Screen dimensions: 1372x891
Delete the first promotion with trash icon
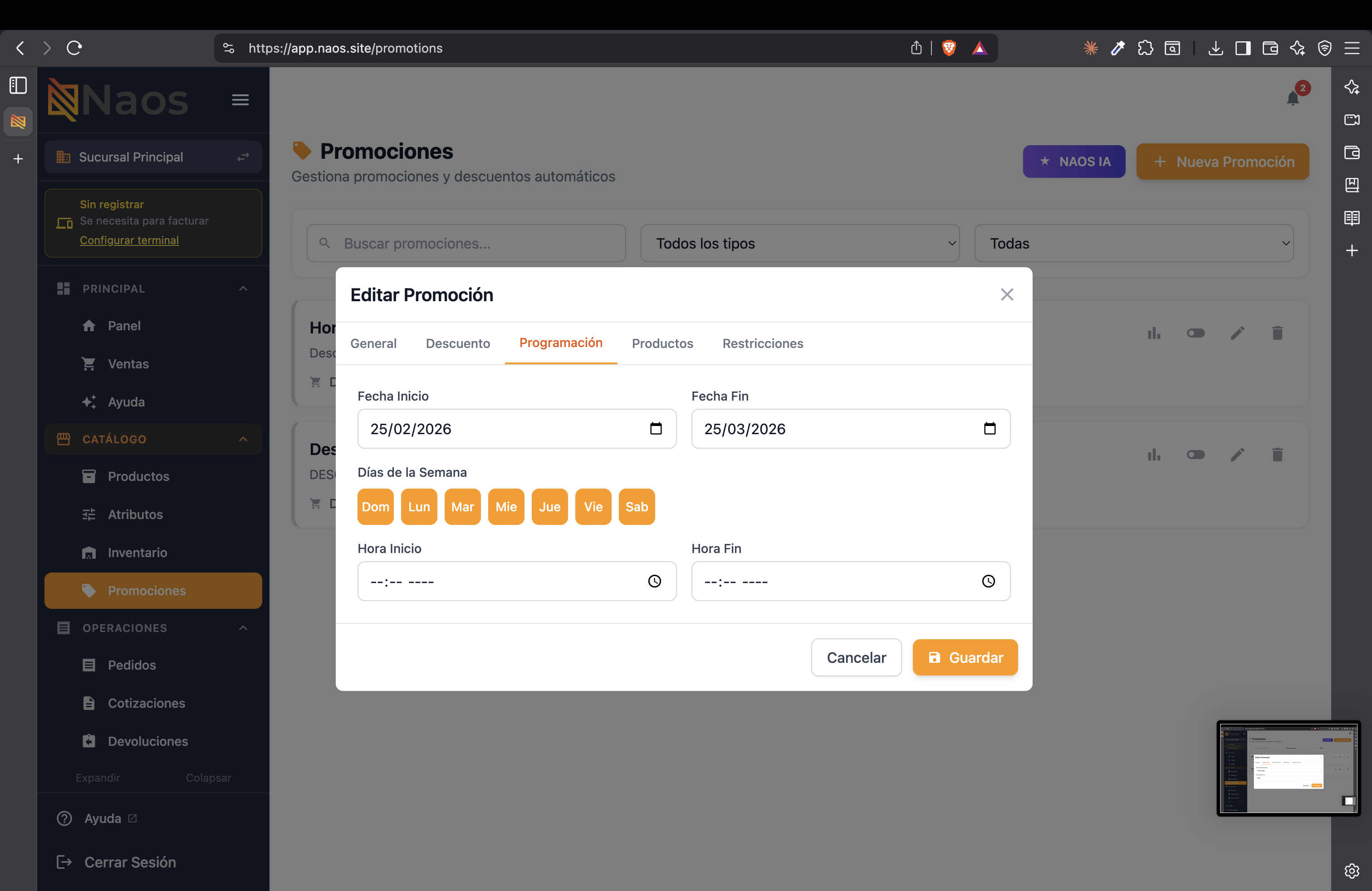click(x=1278, y=333)
